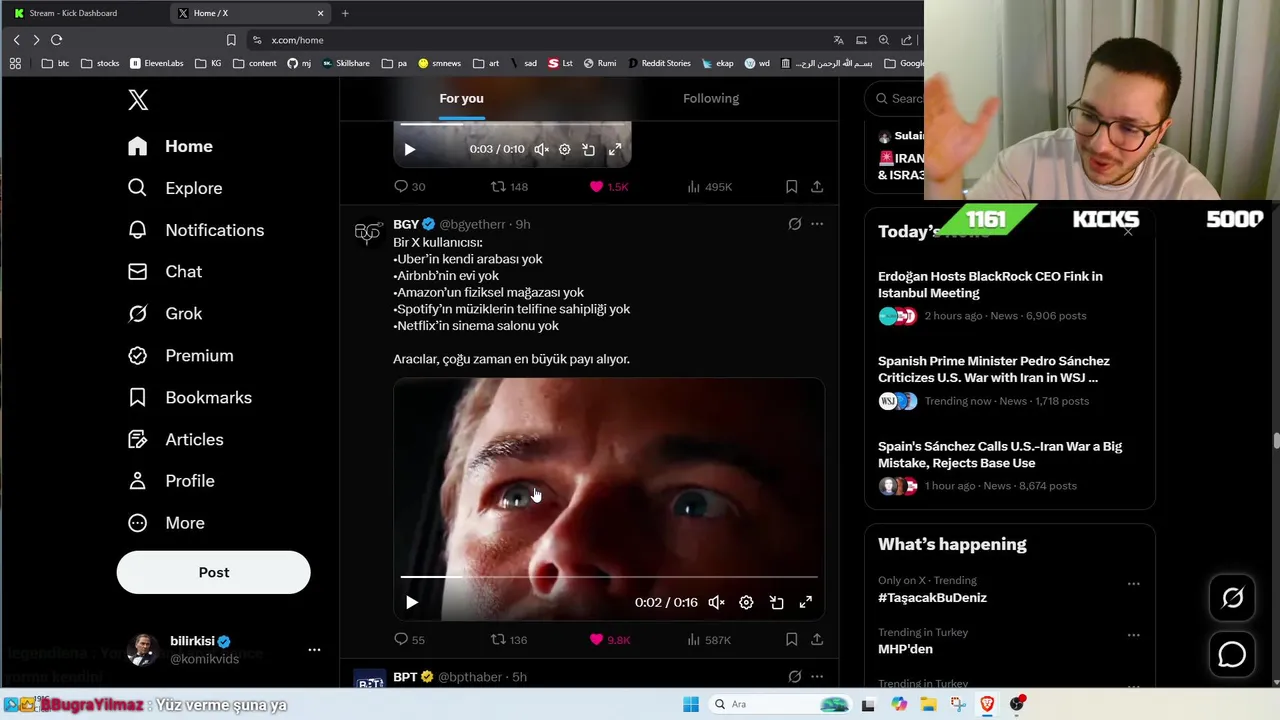The image size is (1280, 720).
Task: Open Premium from the sidebar
Action: pos(180,355)
